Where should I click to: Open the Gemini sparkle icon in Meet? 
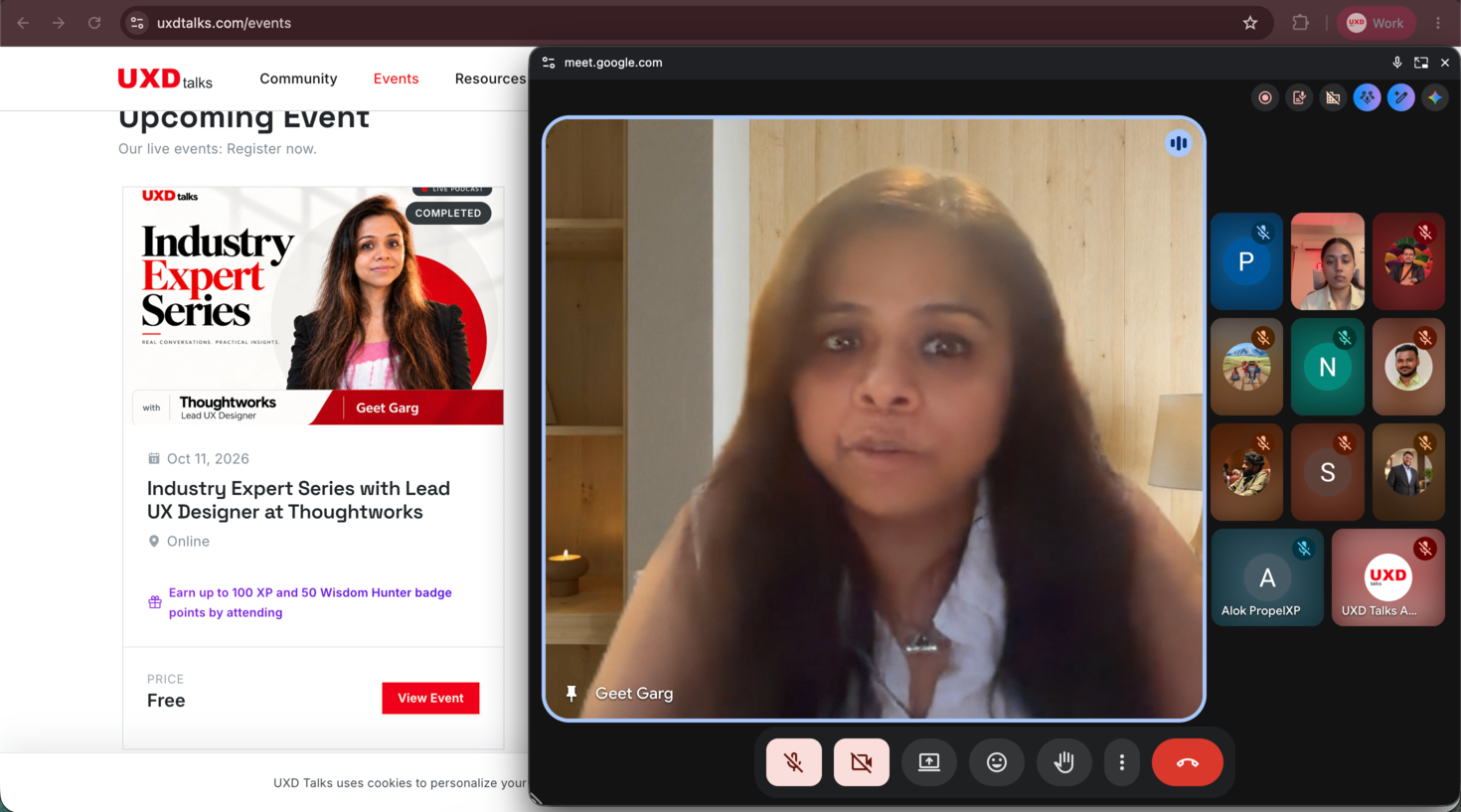coord(1435,97)
